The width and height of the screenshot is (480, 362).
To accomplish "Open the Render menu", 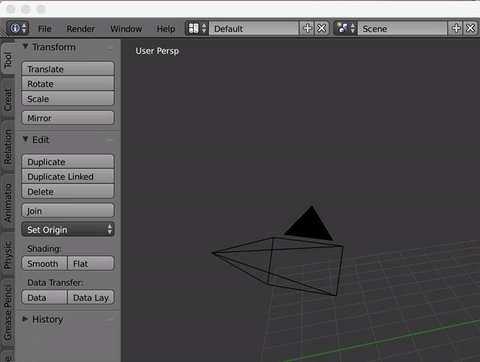I will 81,29.
